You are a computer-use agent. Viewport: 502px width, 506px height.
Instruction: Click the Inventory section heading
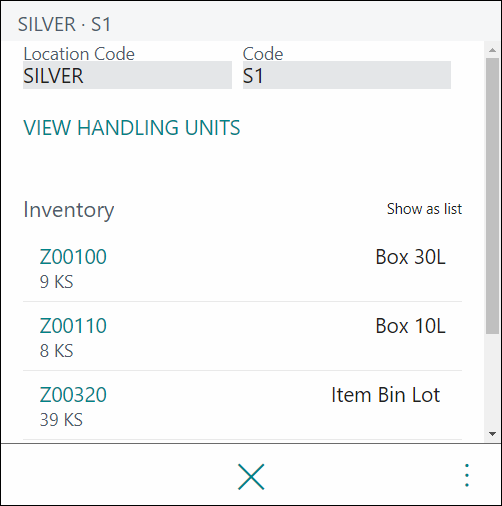click(x=69, y=210)
